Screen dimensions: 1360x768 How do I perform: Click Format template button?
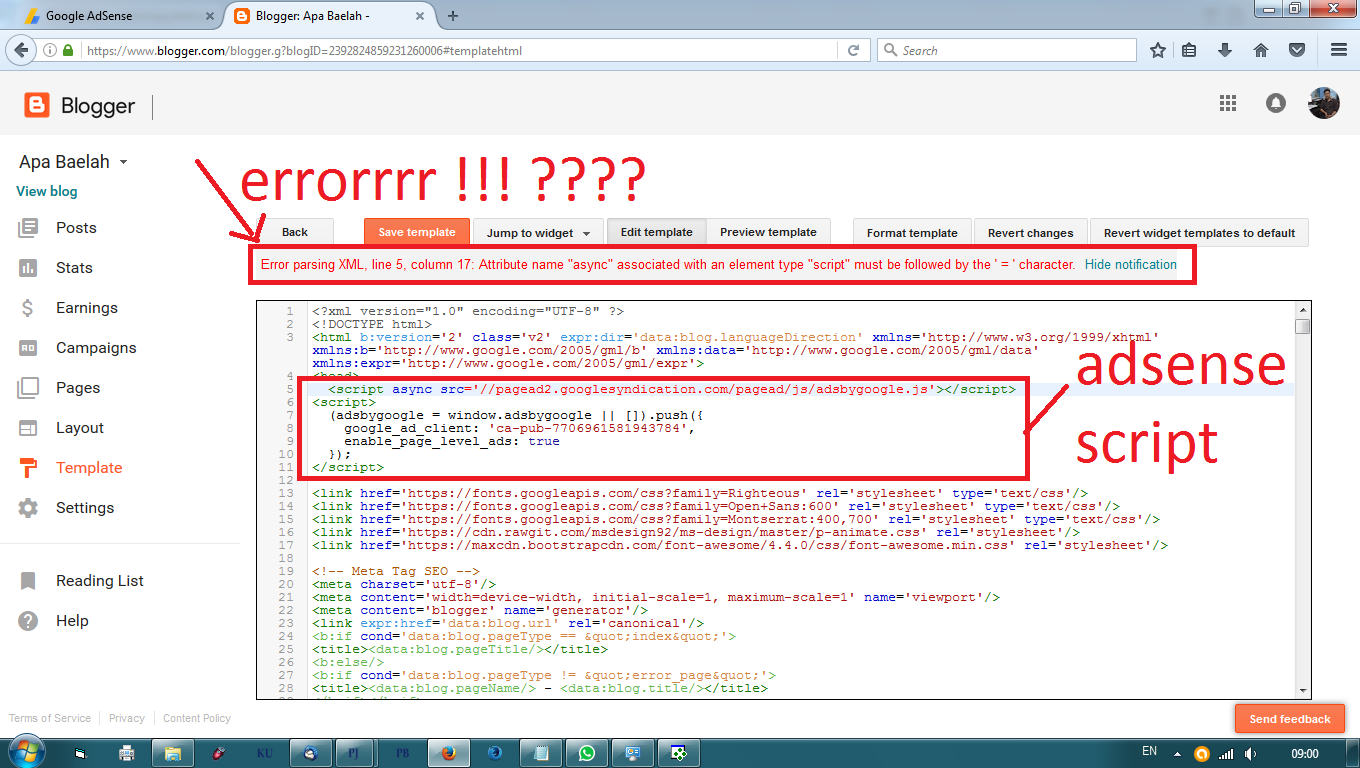pyautogui.click(x=912, y=233)
